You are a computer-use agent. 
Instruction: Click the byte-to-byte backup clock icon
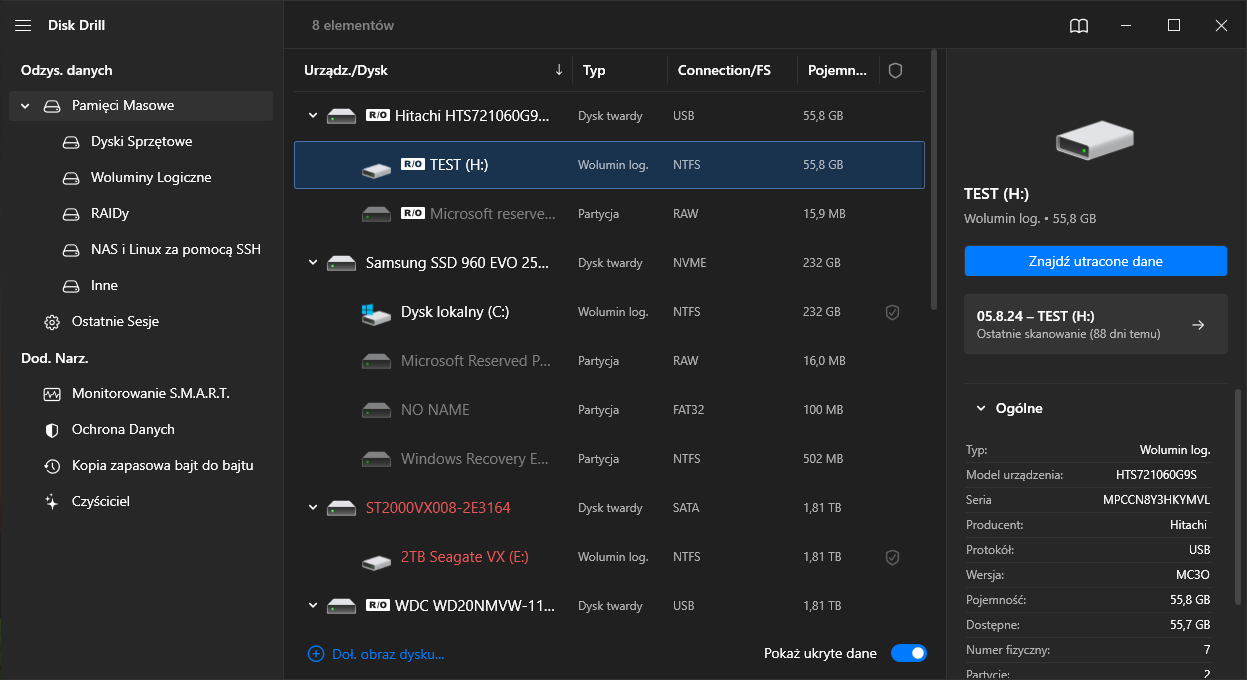52,466
